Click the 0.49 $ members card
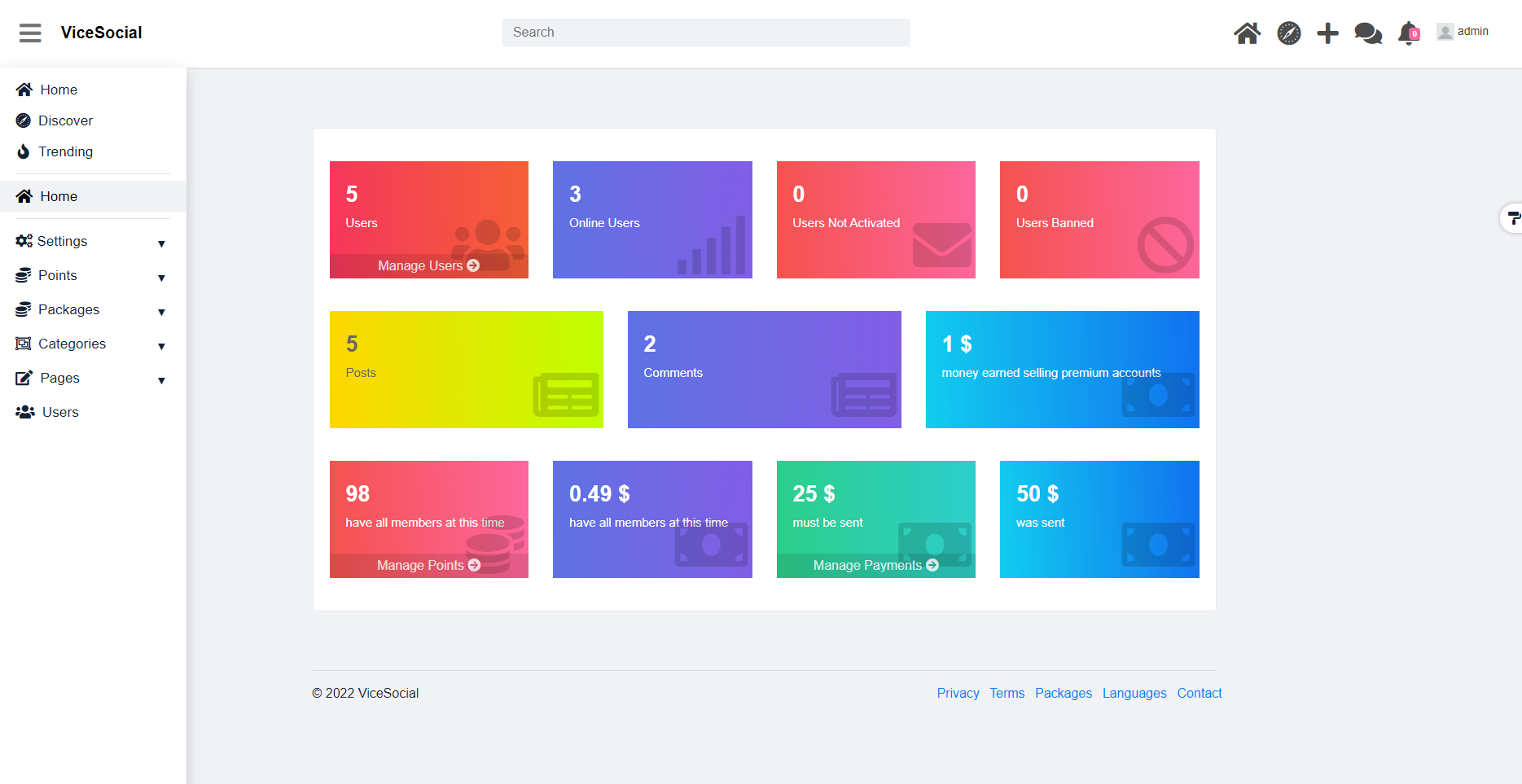This screenshot has height=784, width=1522. [x=652, y=519]
